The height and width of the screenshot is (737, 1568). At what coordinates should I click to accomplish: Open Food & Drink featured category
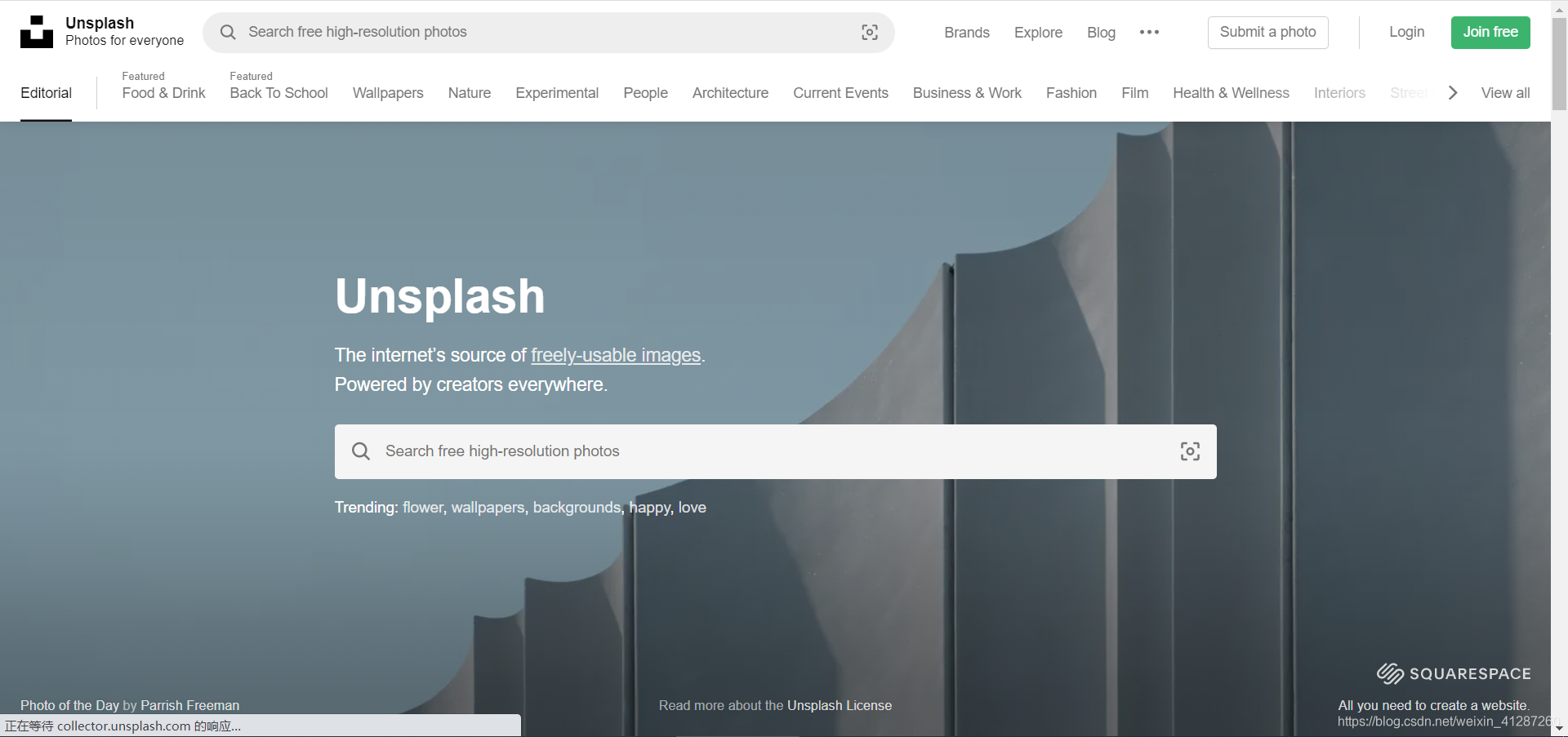163,93
